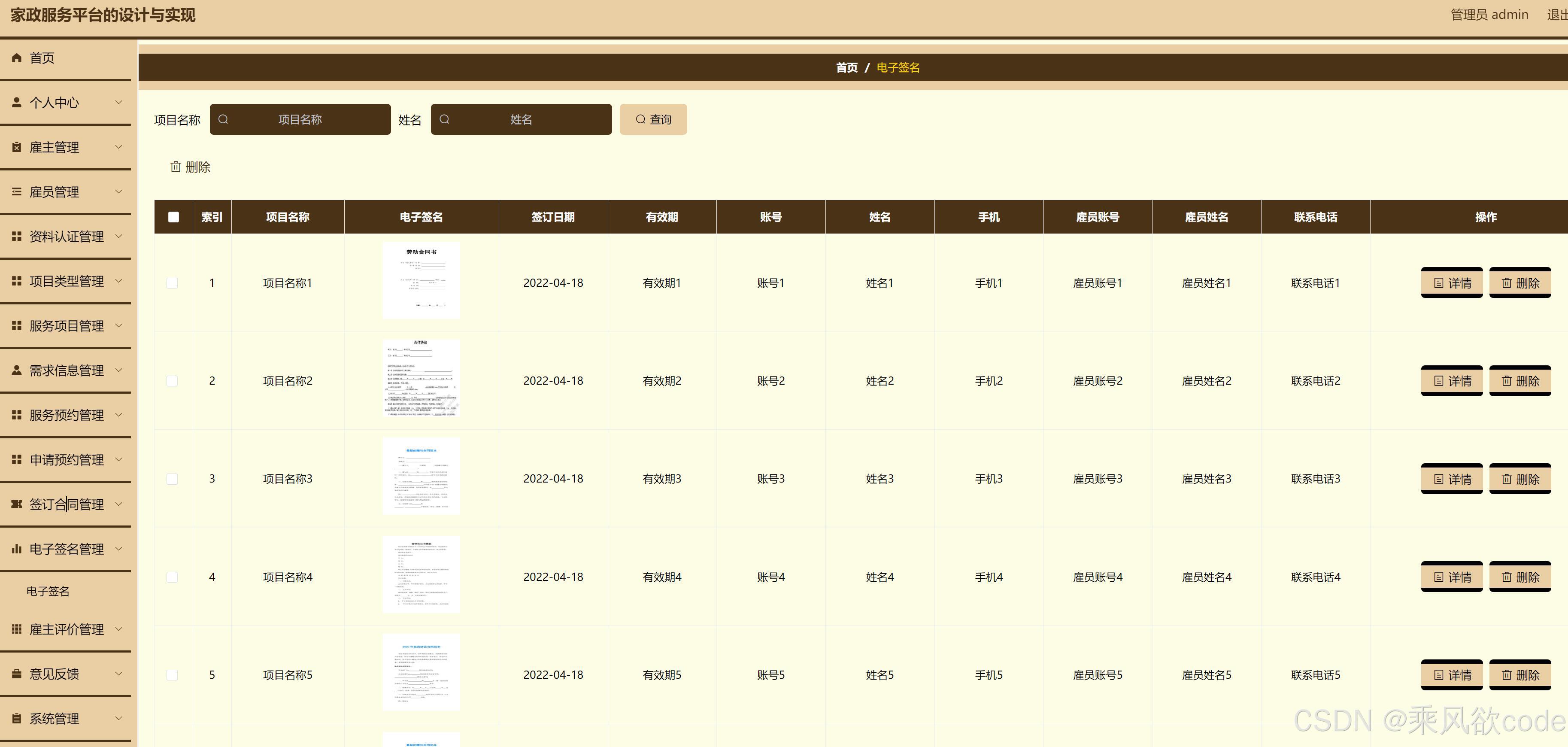
Task: Open the 电子签名 submenu item
Action: click(x=48, y=591)
